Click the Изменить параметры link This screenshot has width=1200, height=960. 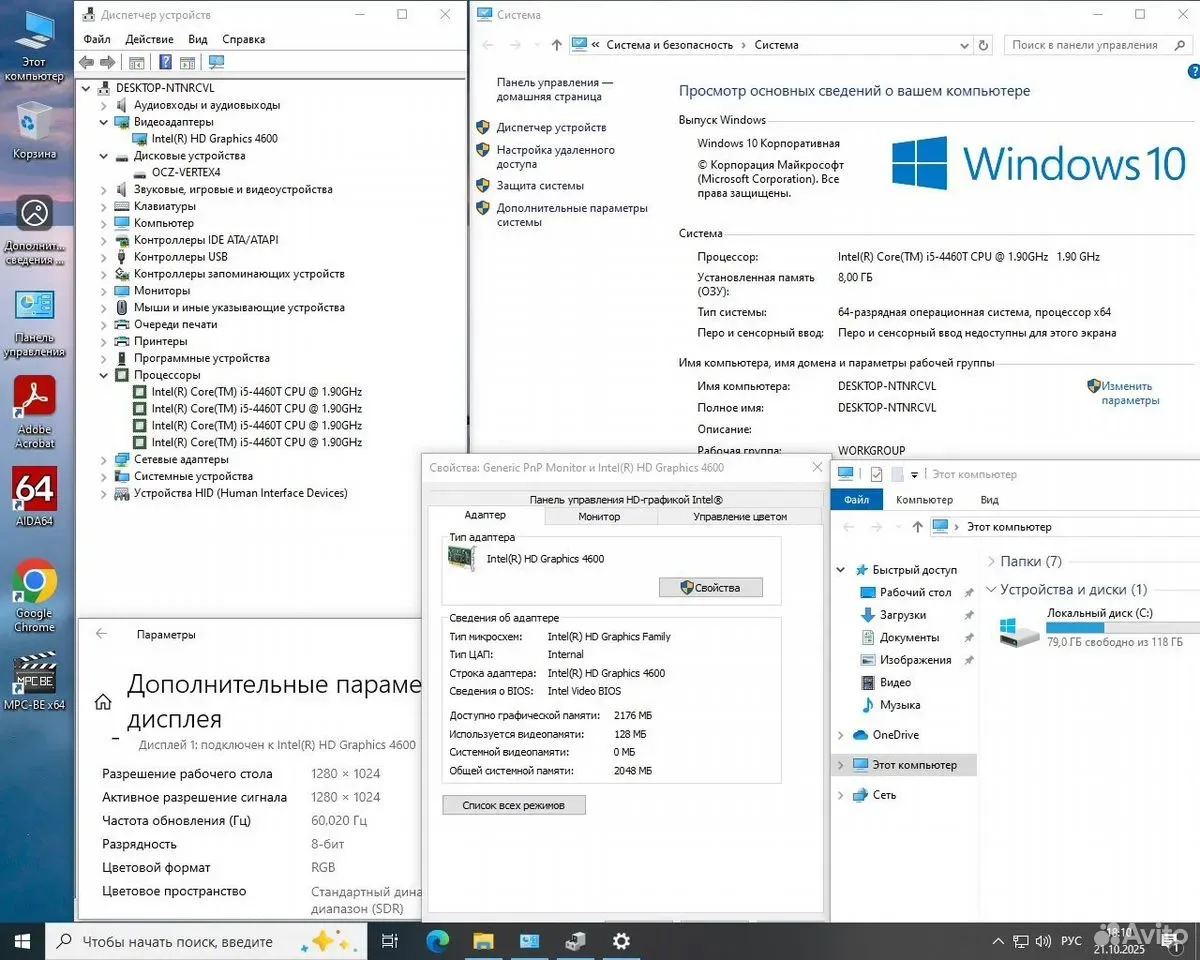[1130, 393]
